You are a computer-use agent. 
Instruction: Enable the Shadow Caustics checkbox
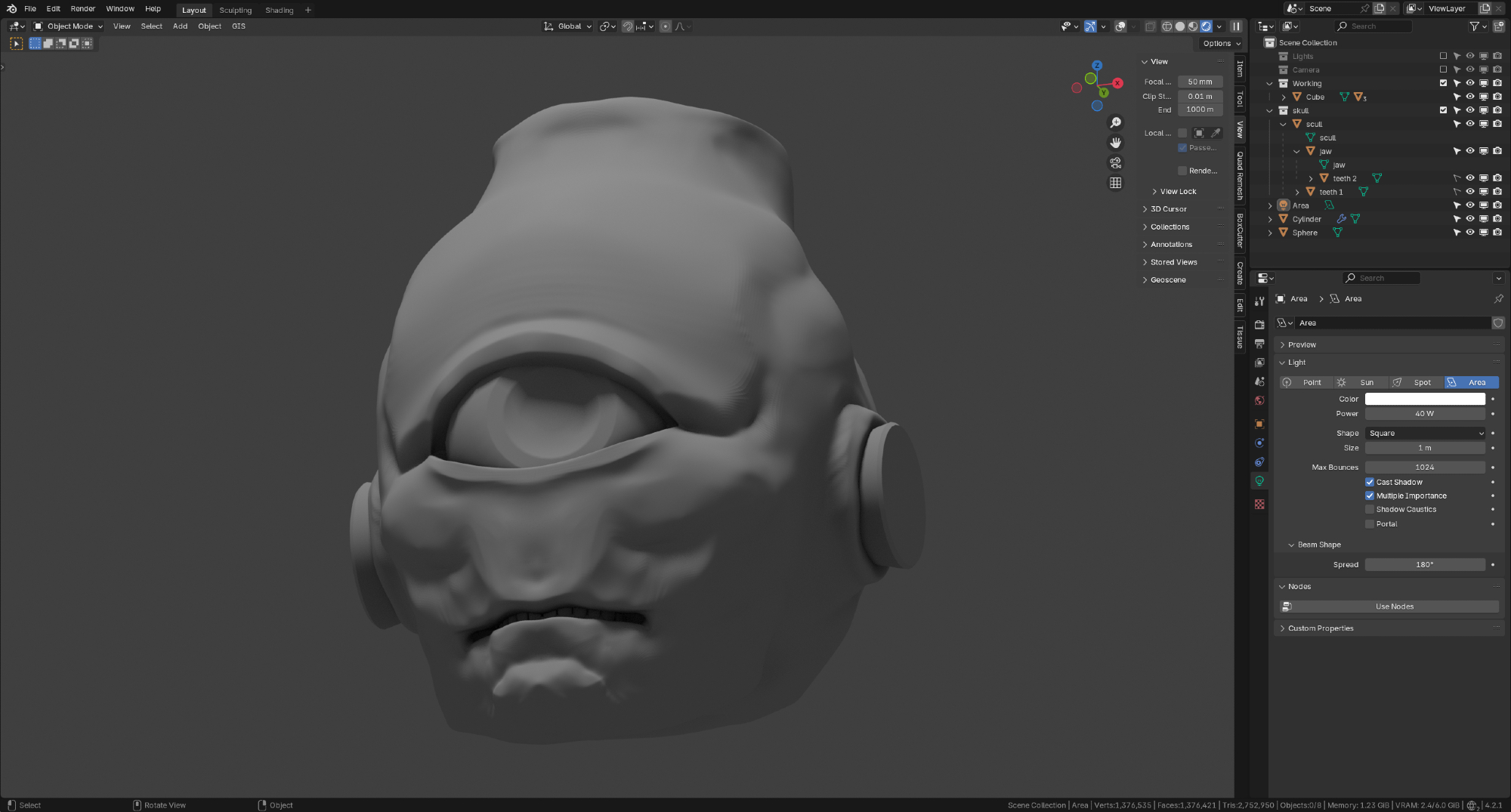[x=1370, y=510]
